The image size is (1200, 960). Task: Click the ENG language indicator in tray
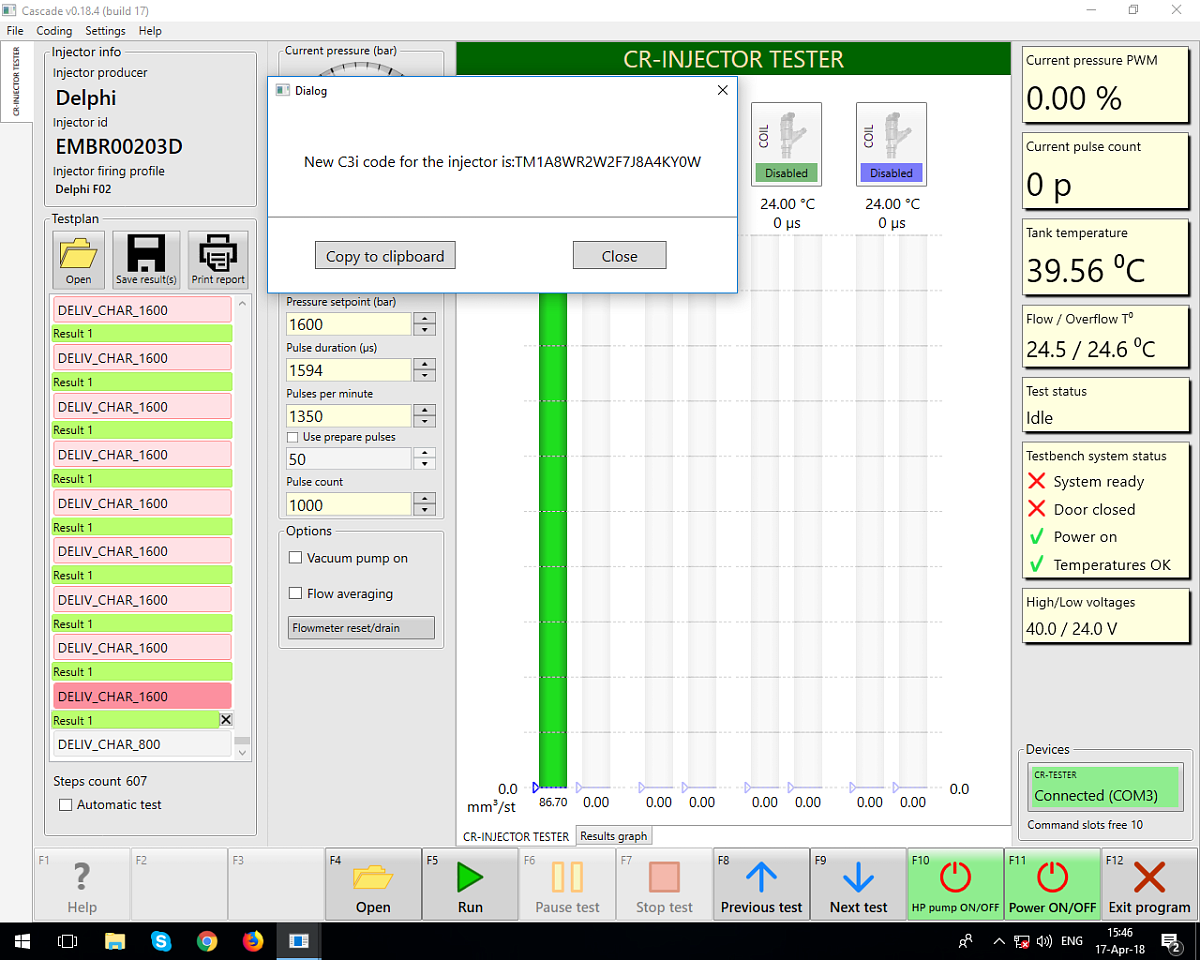click(x=1072, y=941)
